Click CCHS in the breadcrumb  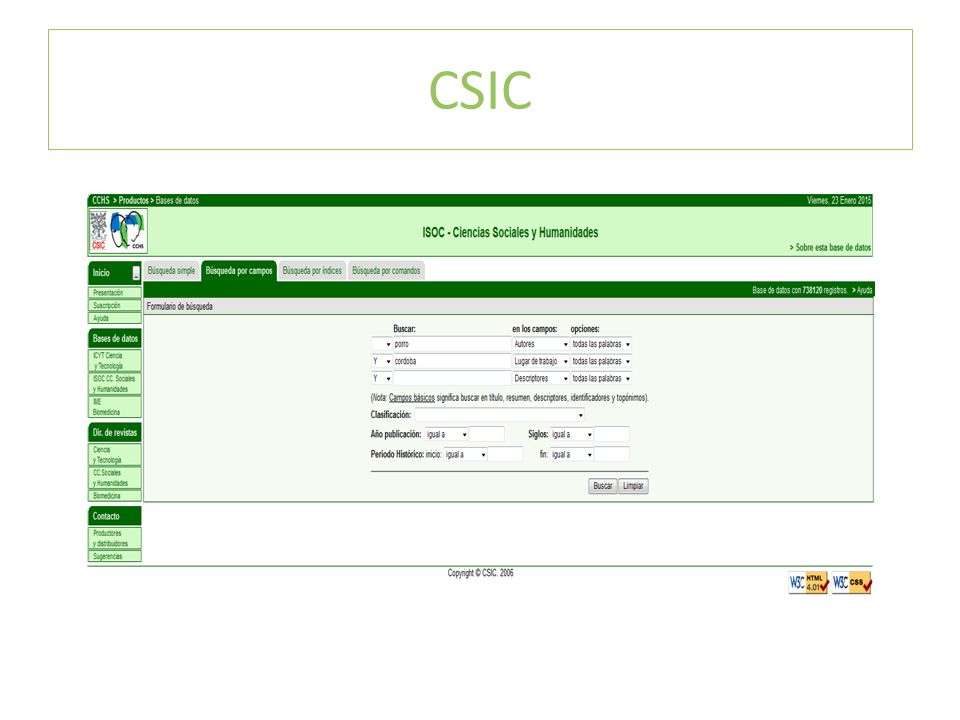click(101, 201)
